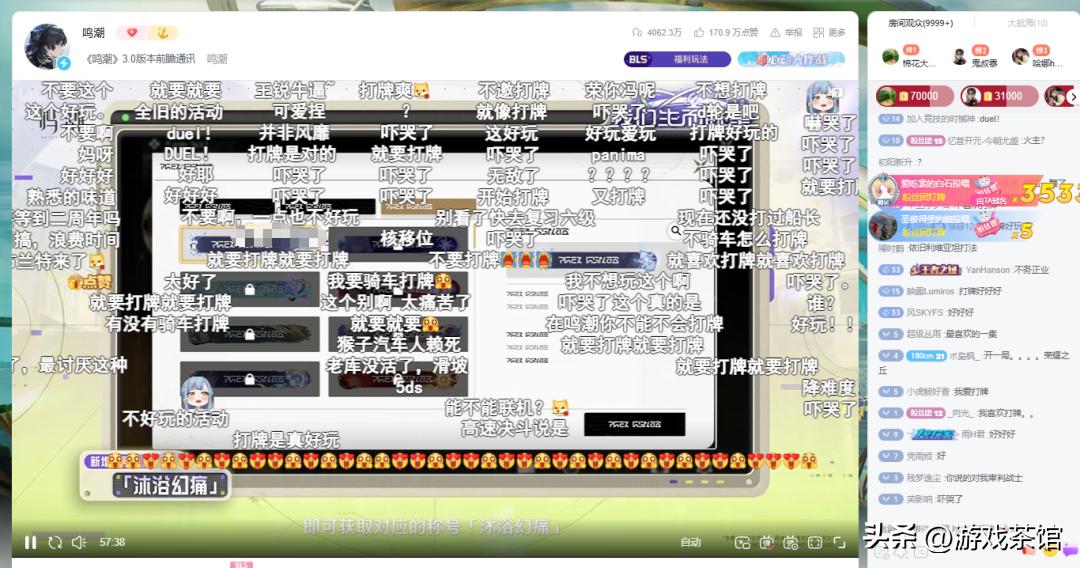Click the pink heart fan badge
The height and width of the screenshot is (568, 1080).
132,32
